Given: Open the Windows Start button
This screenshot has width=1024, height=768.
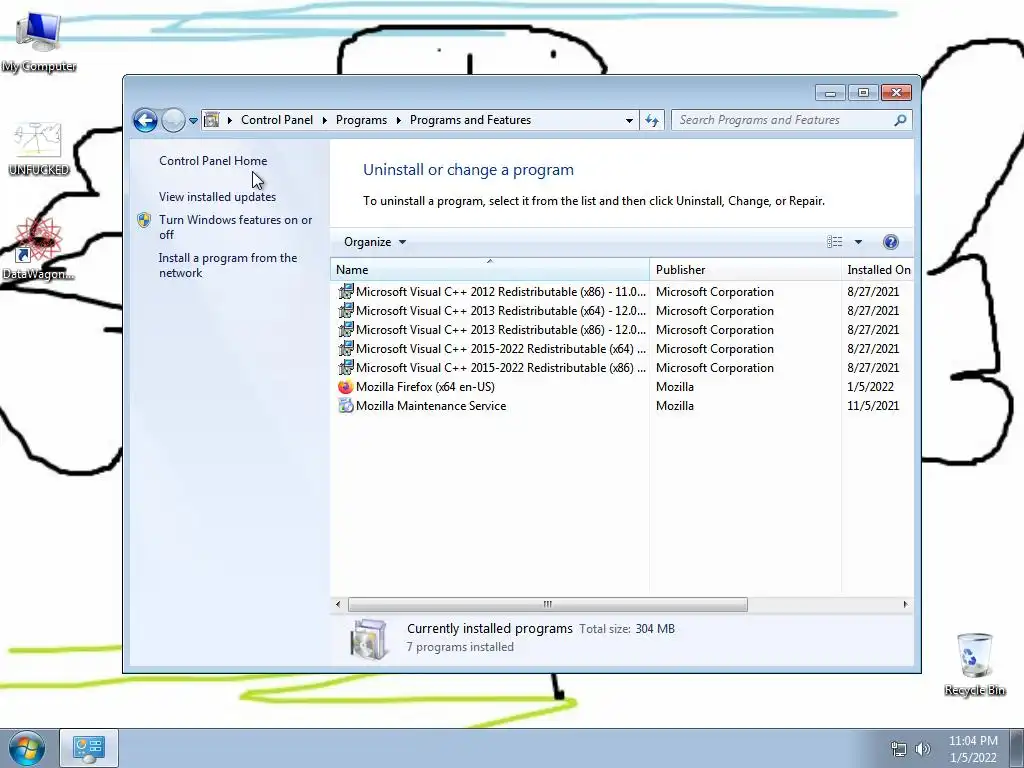Looking at the screenshot, I should (27, 748).
